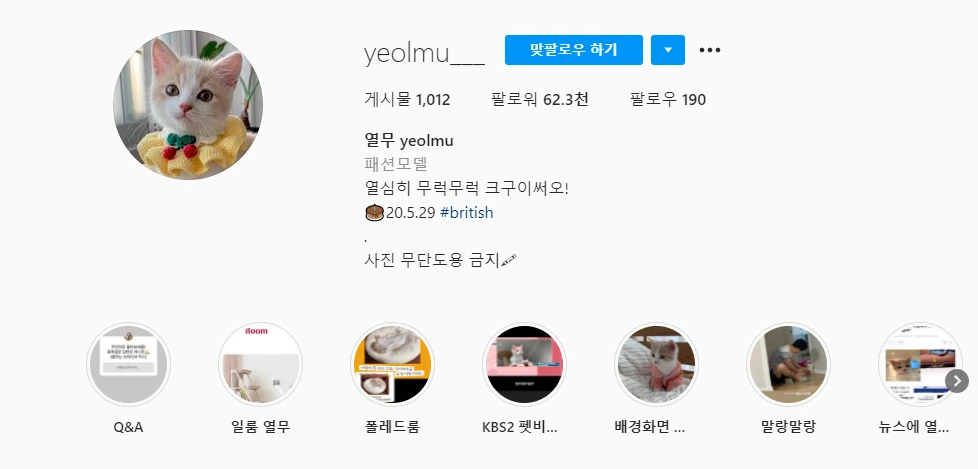Open the KBS2 펫비 highlight

pos(525,364)
